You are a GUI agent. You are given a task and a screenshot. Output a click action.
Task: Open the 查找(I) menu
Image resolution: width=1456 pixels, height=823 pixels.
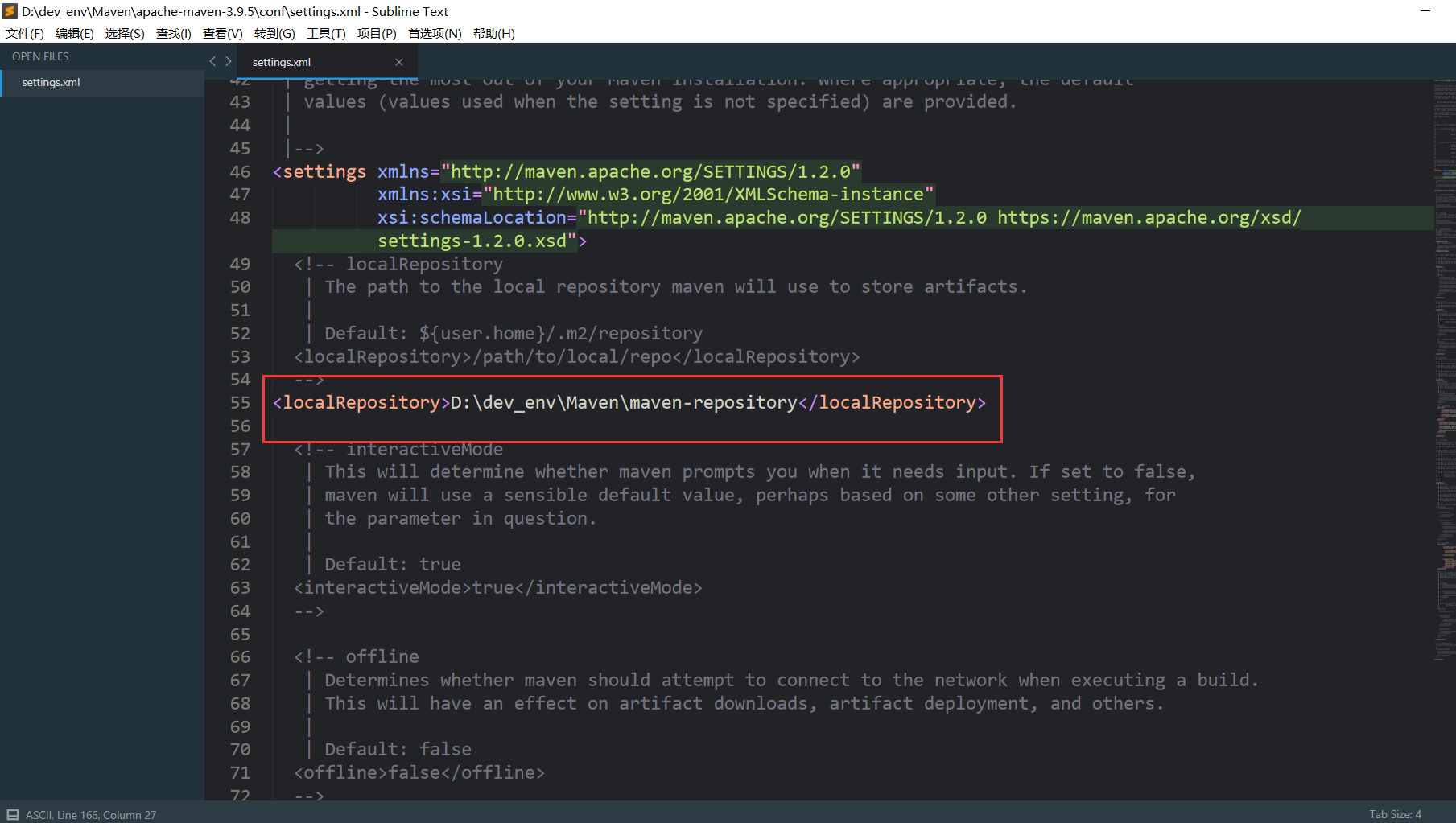coord(174,33)
